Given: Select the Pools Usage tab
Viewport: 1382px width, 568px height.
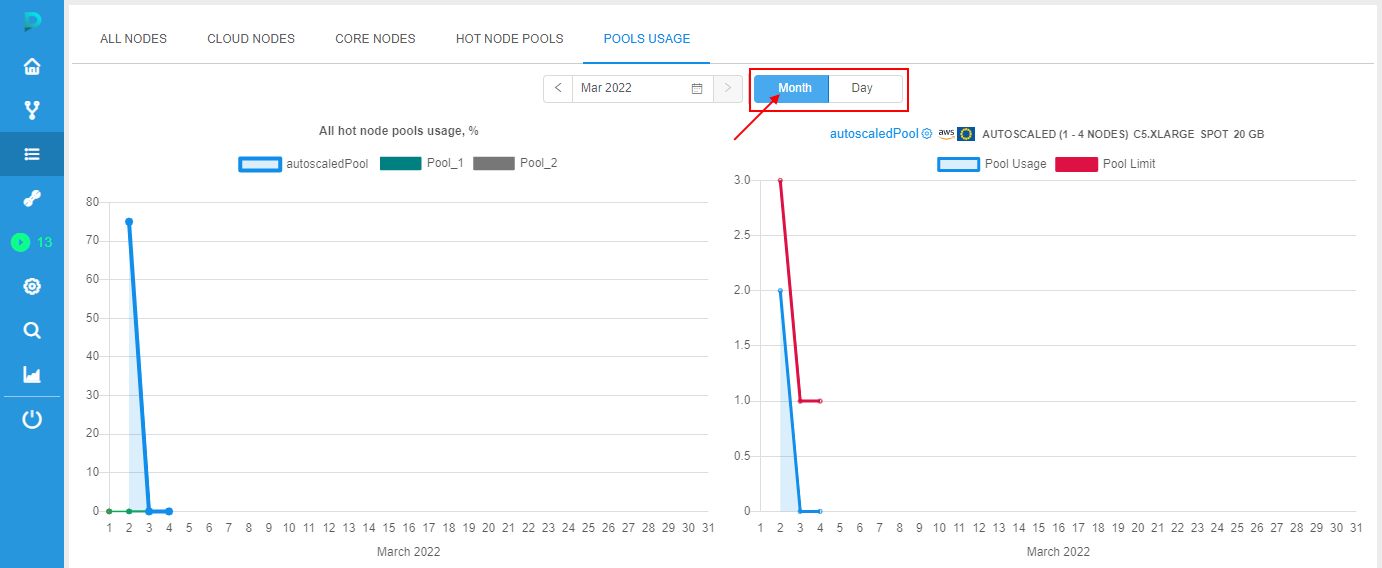Looking at the screenshot, I should click(x=647, y=39).
